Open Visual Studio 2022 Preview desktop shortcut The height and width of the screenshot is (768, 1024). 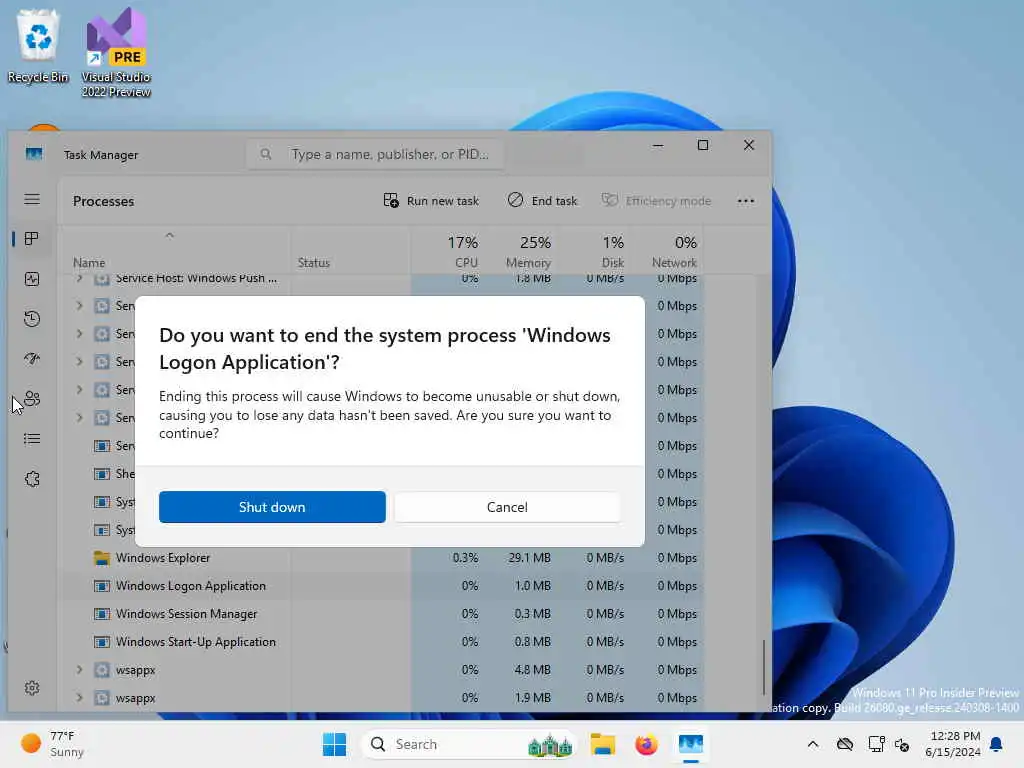pos(116,52)
